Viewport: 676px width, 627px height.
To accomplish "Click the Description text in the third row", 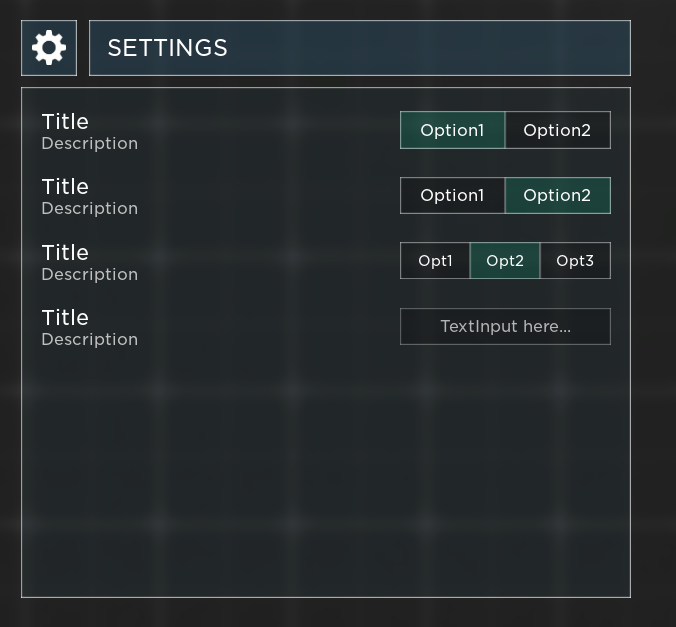I will click(x=89, y=275).
